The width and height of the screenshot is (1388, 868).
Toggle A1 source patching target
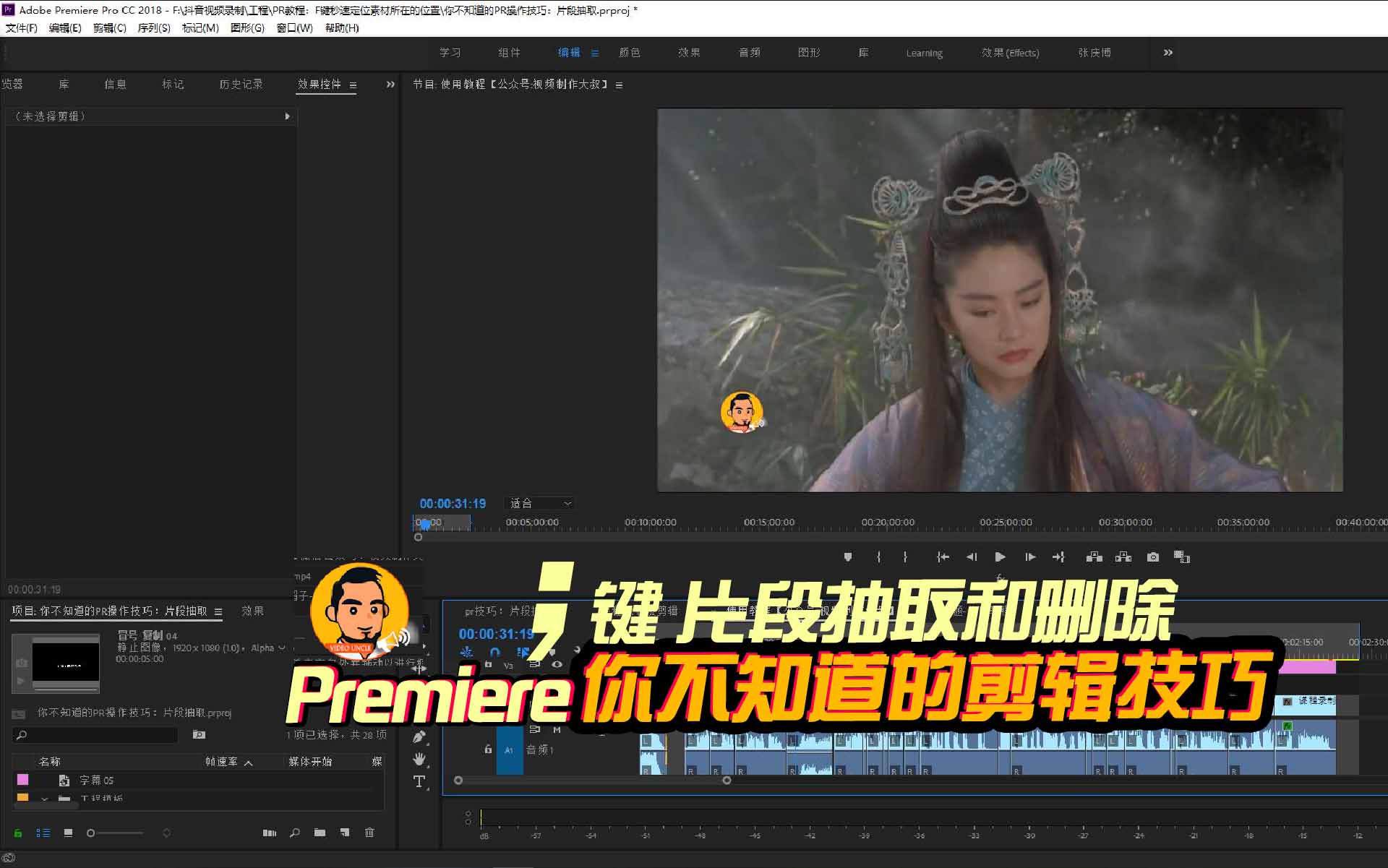[509, 750]
